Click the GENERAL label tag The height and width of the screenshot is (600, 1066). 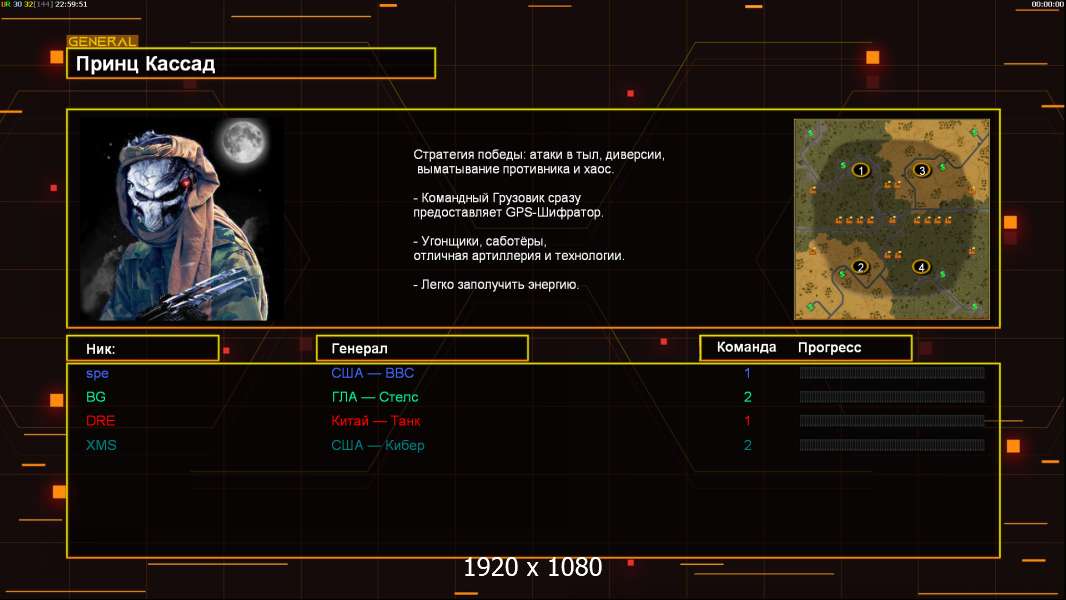(102, 41)
